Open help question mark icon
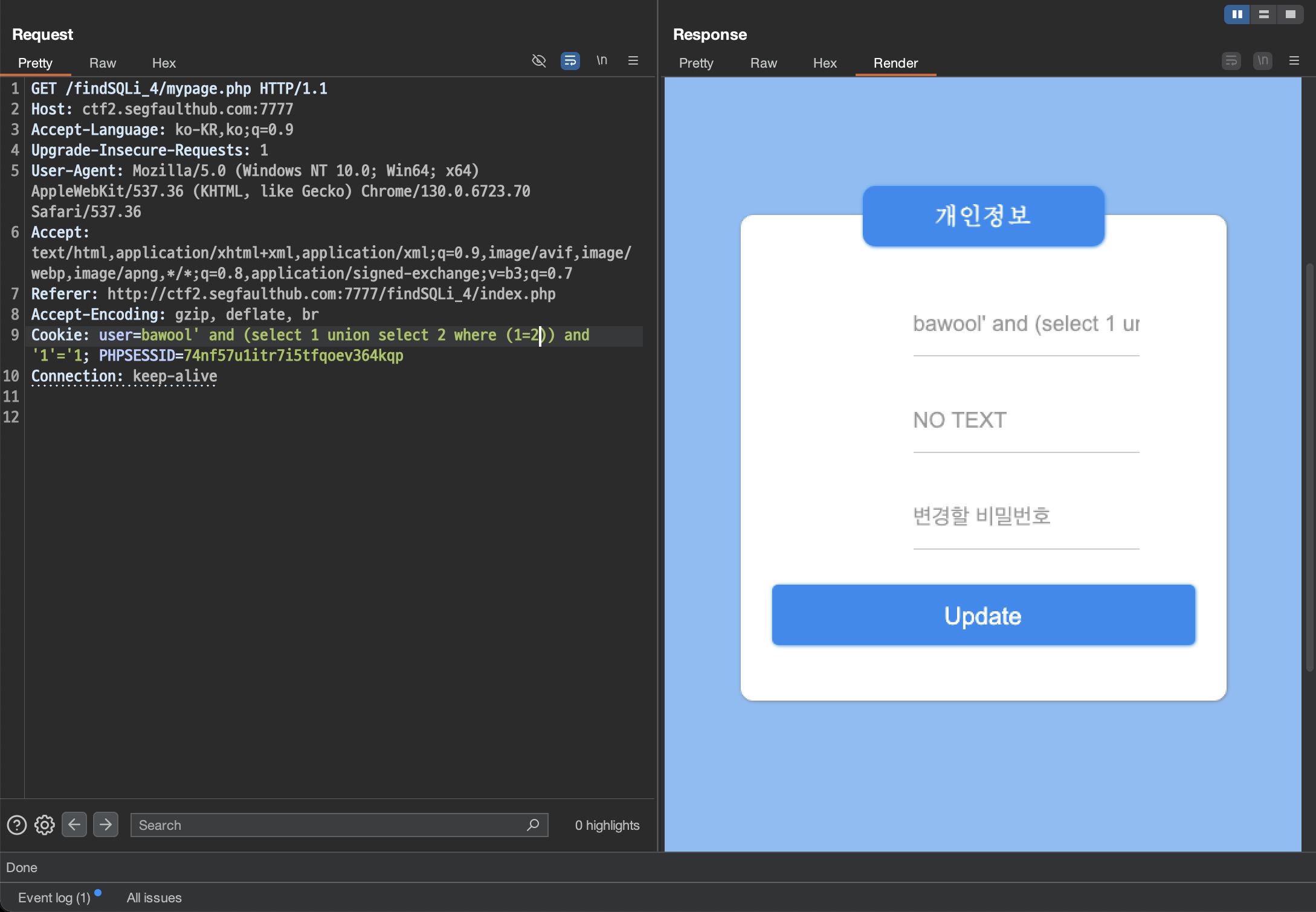 (x=17, y=824)
